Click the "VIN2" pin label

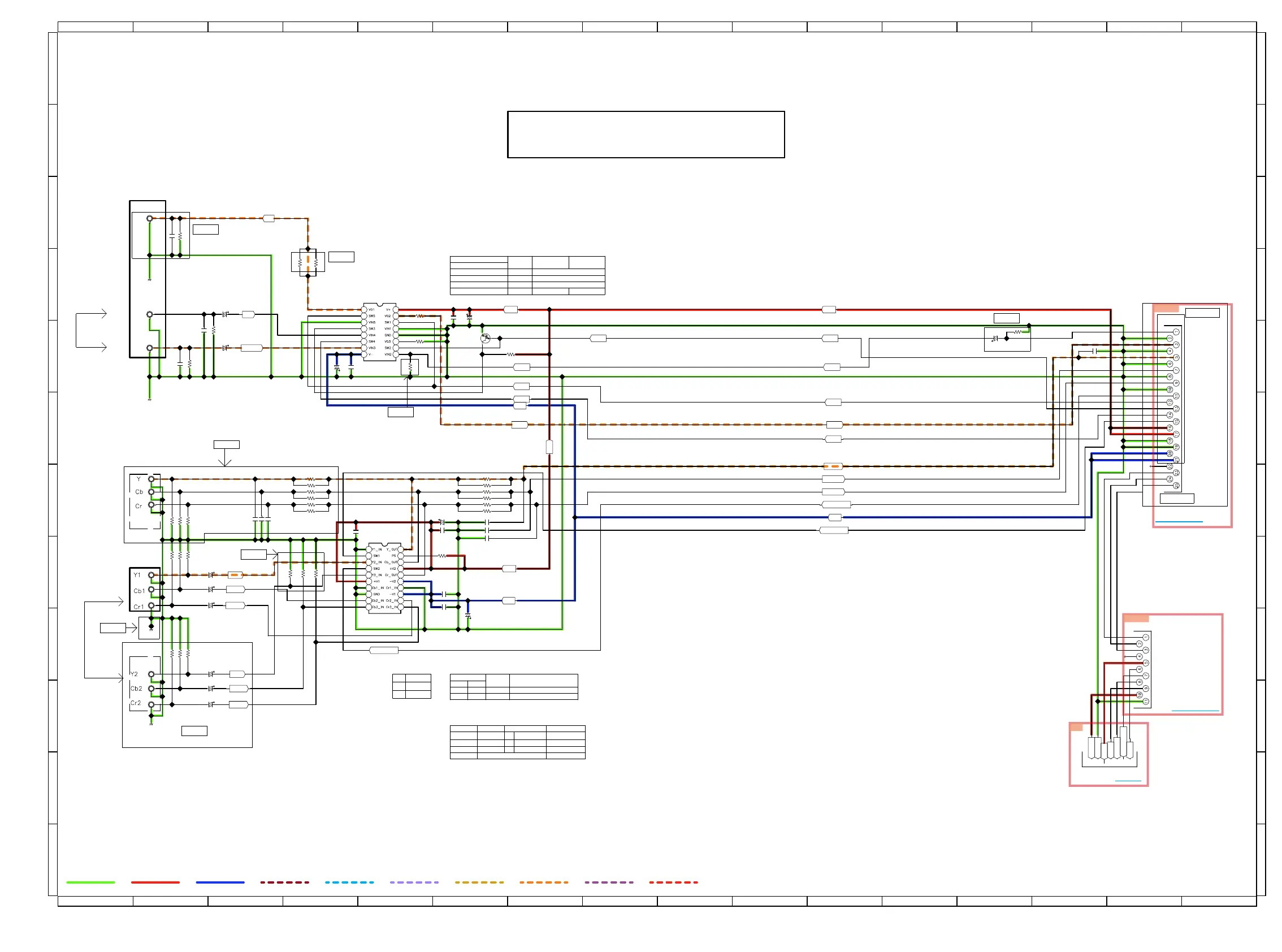[x=388, y=354]
